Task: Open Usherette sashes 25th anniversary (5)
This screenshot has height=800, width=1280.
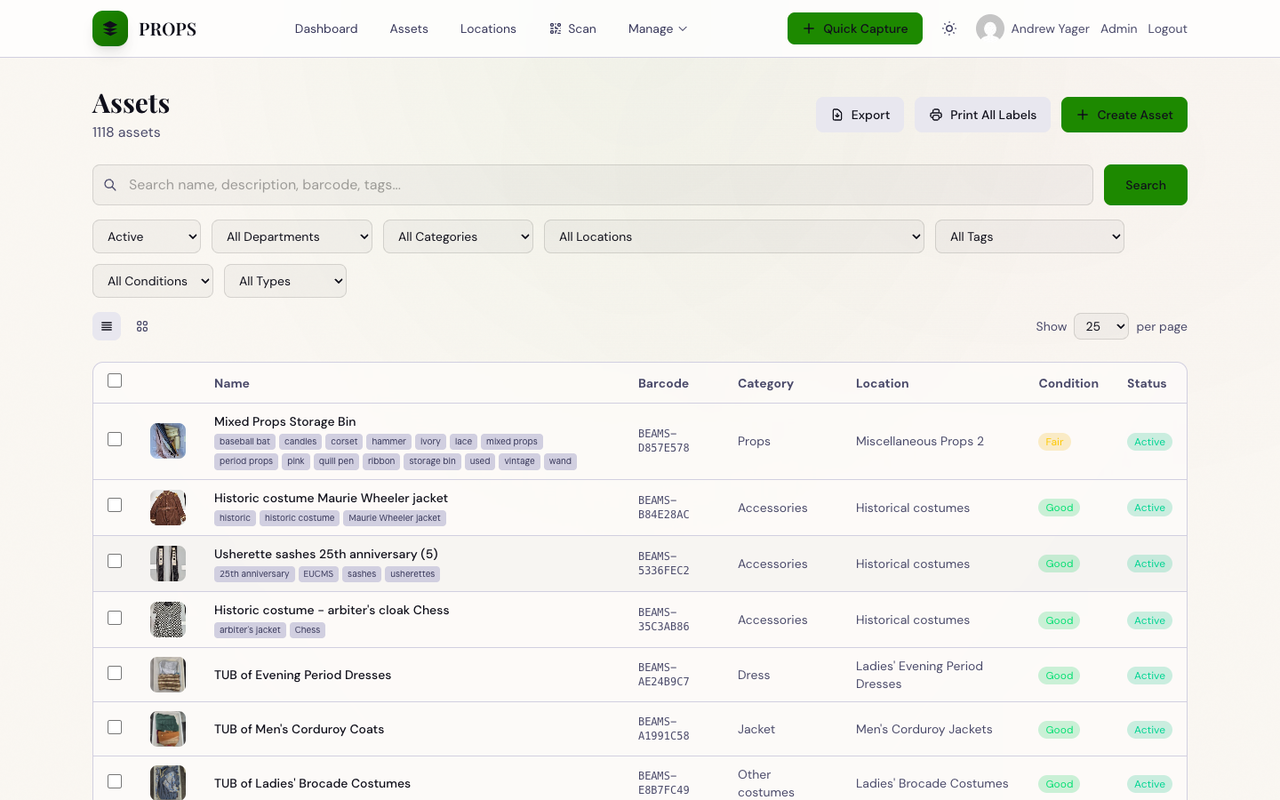Action: 326,554
